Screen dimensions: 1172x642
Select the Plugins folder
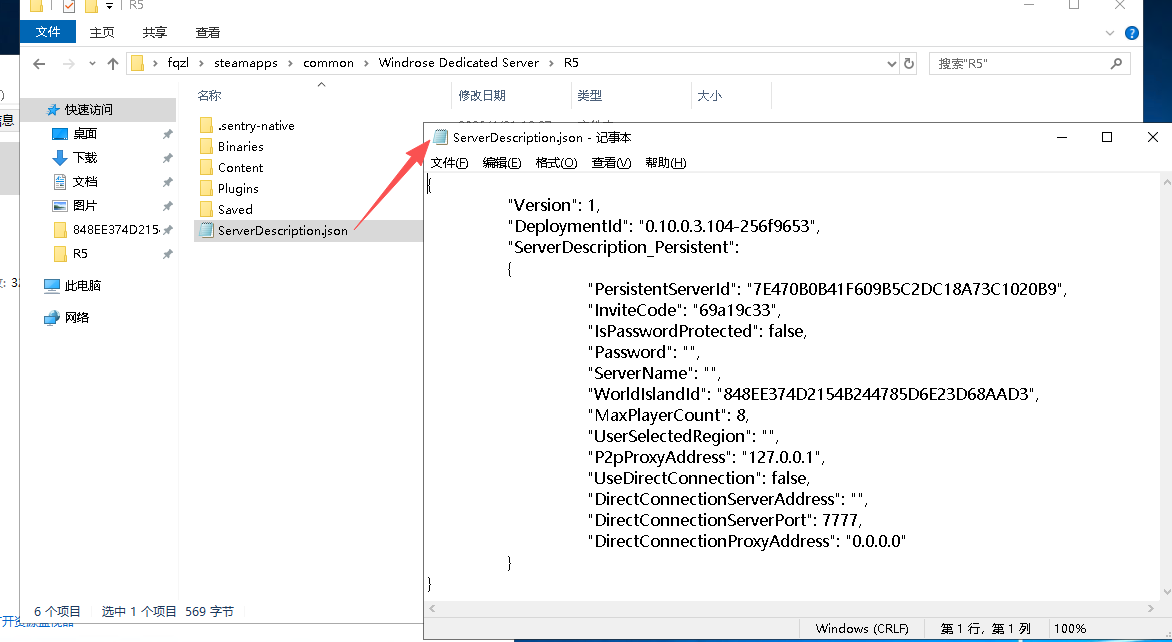click(238, 189)
